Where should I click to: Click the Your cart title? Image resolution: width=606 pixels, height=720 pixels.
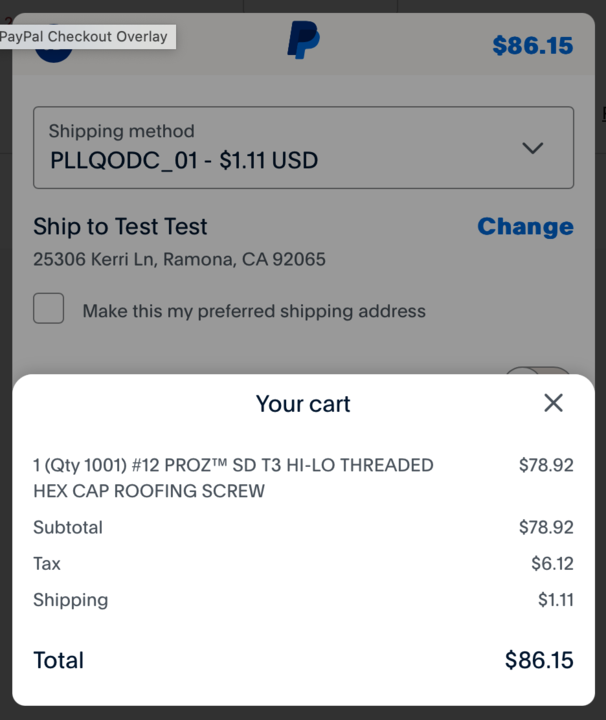click(x=303, y=404)
